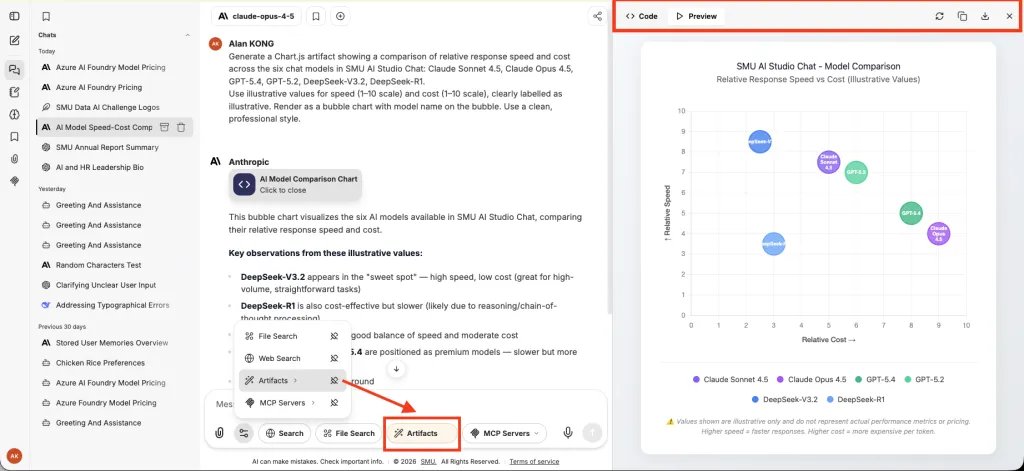Attach a file using the paperclip icon
1024x471 pixels.
click(220, 432)
